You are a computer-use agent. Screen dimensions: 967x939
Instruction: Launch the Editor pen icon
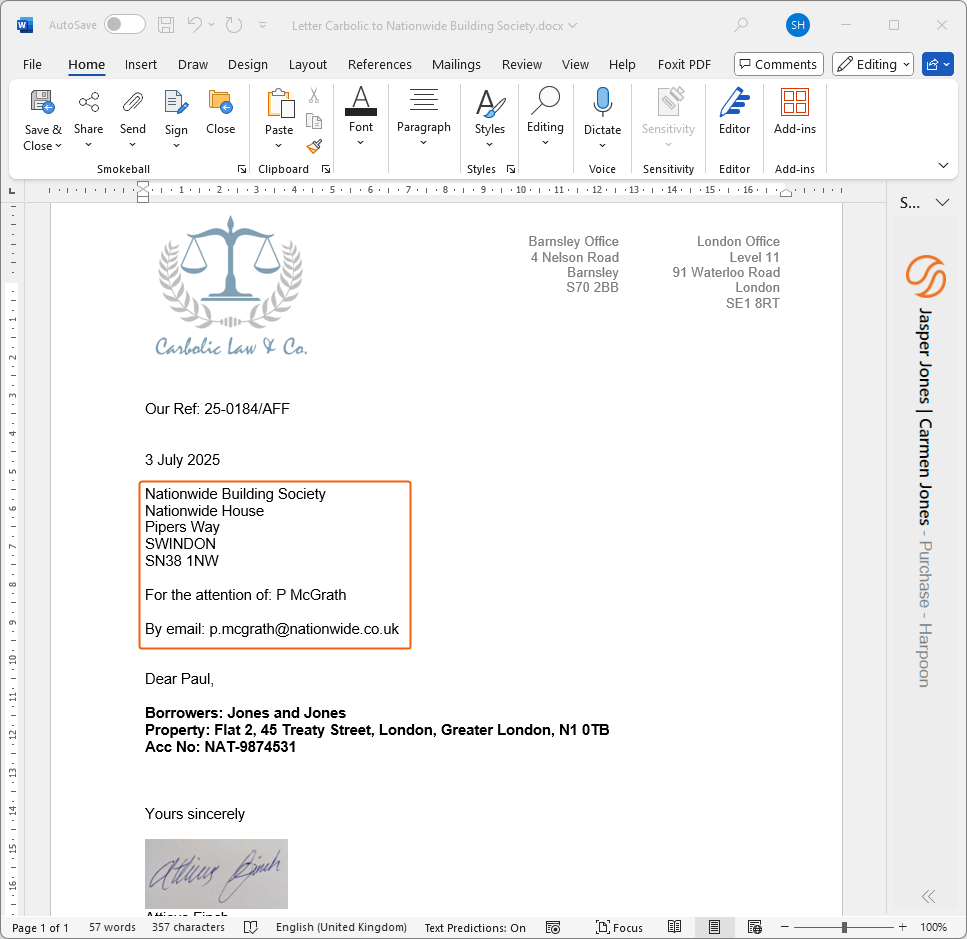click(x=735, y=102)
